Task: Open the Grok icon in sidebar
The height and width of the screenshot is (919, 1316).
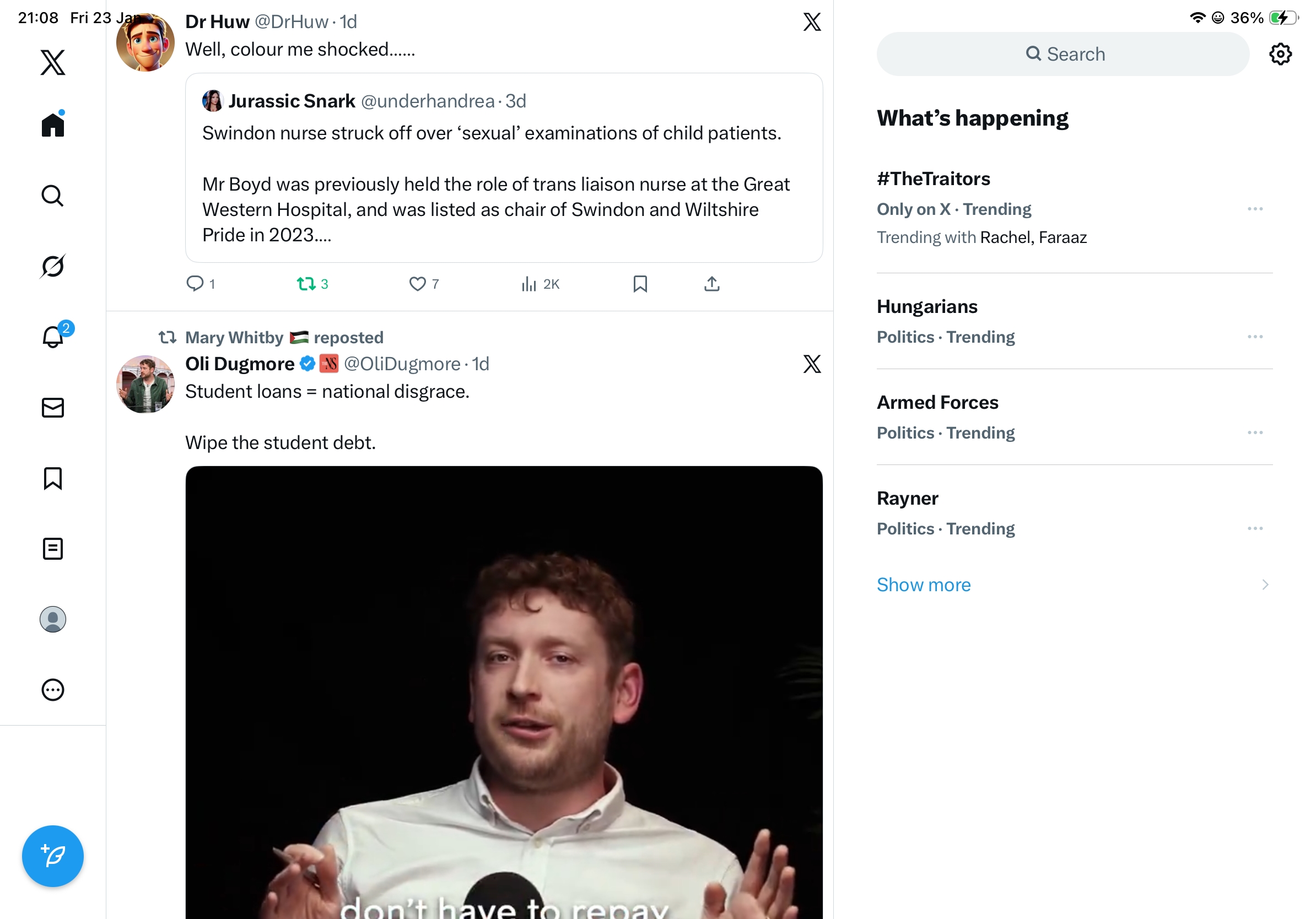Action: click(x=53, y=266)
